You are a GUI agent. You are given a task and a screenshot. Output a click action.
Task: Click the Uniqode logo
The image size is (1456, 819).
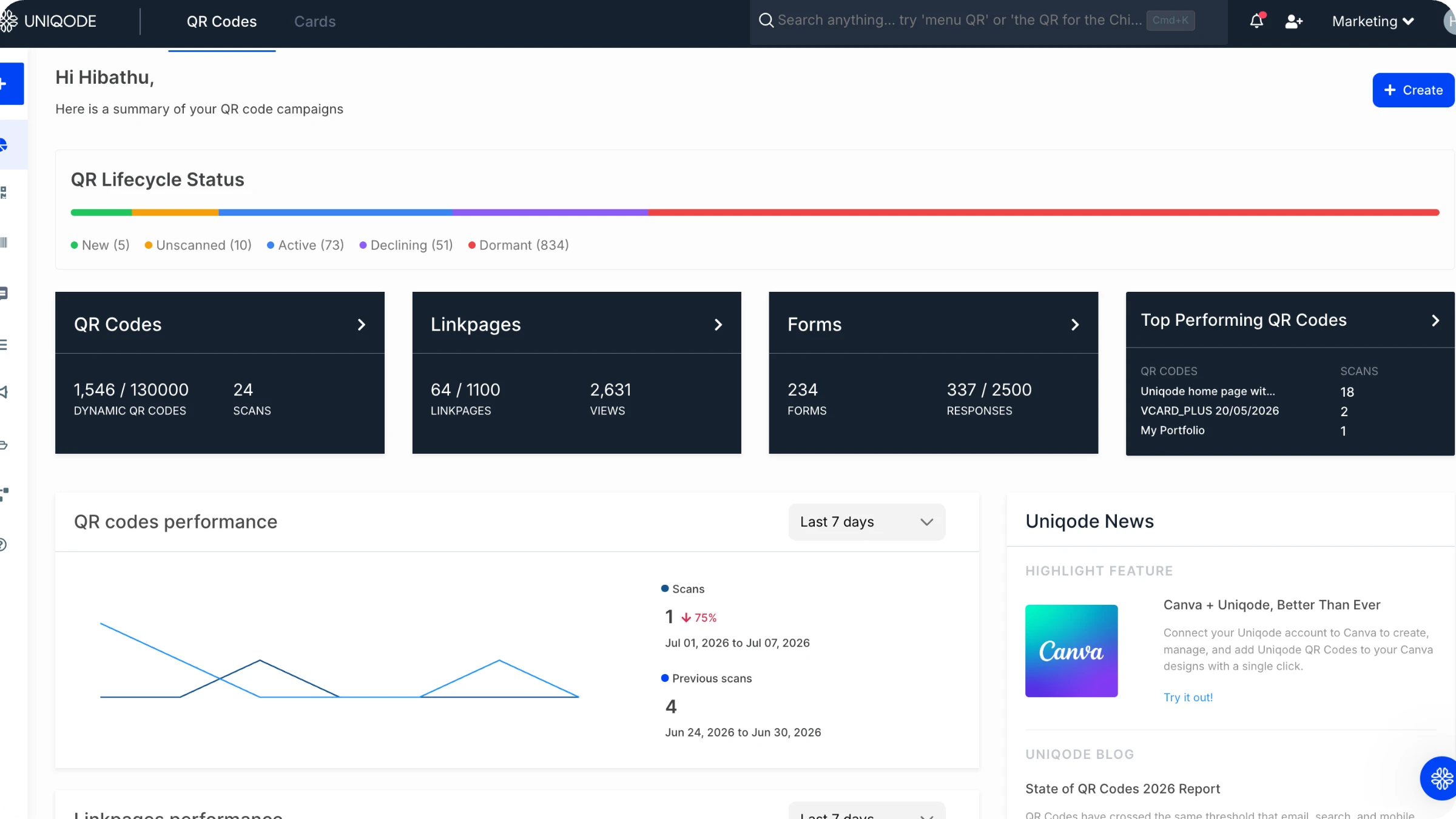pos(49,21)
